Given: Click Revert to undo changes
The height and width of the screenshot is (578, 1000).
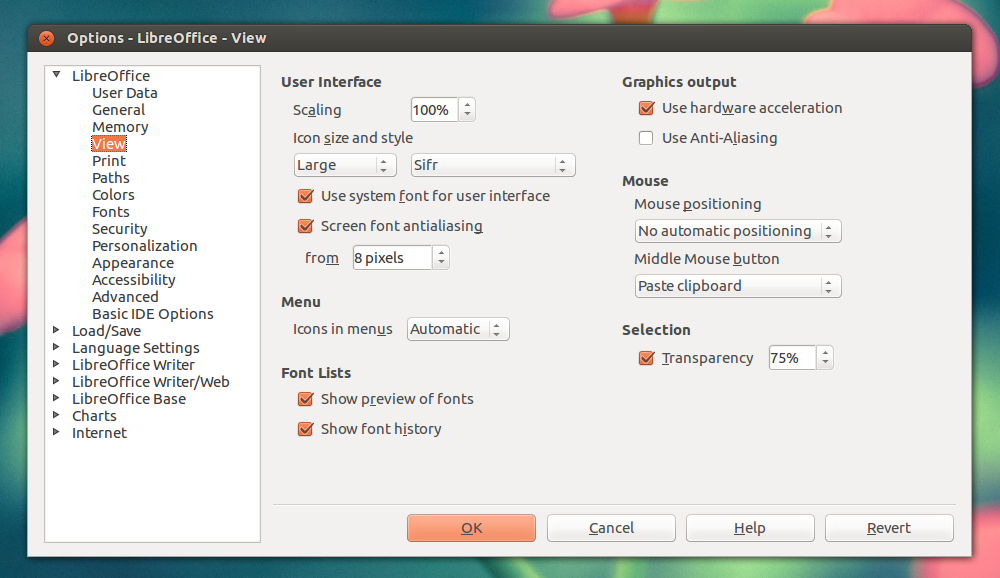Looking at the screenshot, I should [888, 527].
